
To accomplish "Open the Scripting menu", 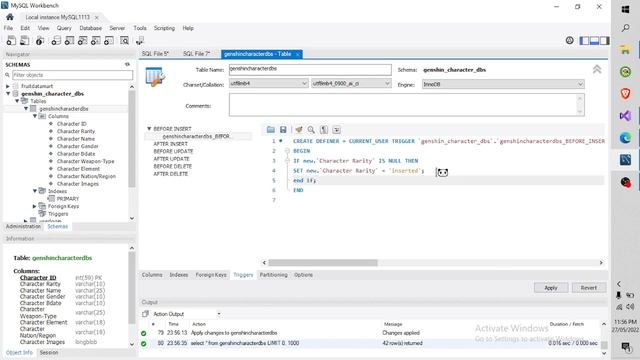I will pos(164,28).
